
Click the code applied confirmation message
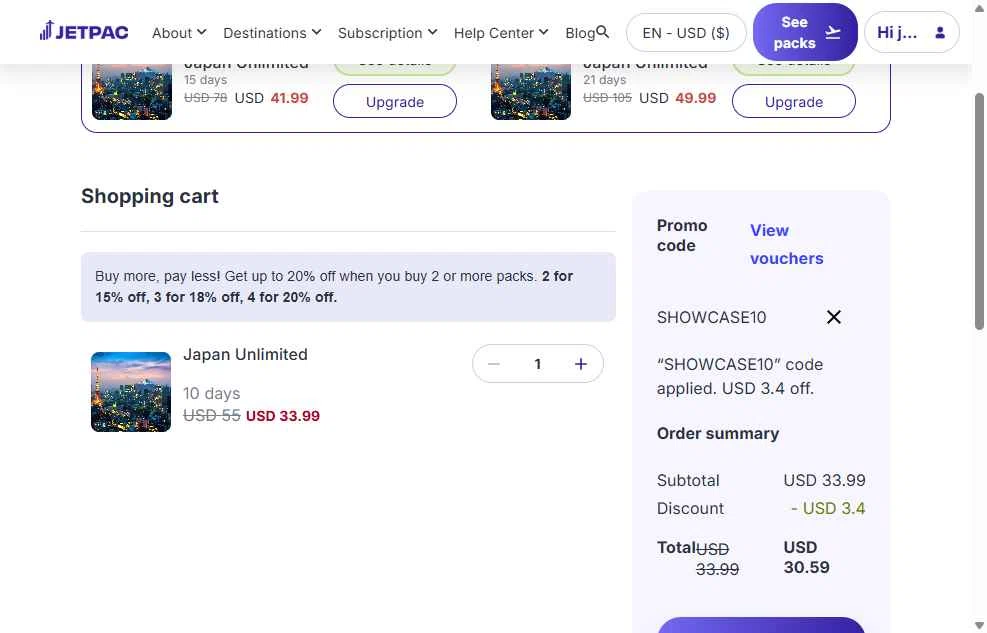click(x=740, y=376)
